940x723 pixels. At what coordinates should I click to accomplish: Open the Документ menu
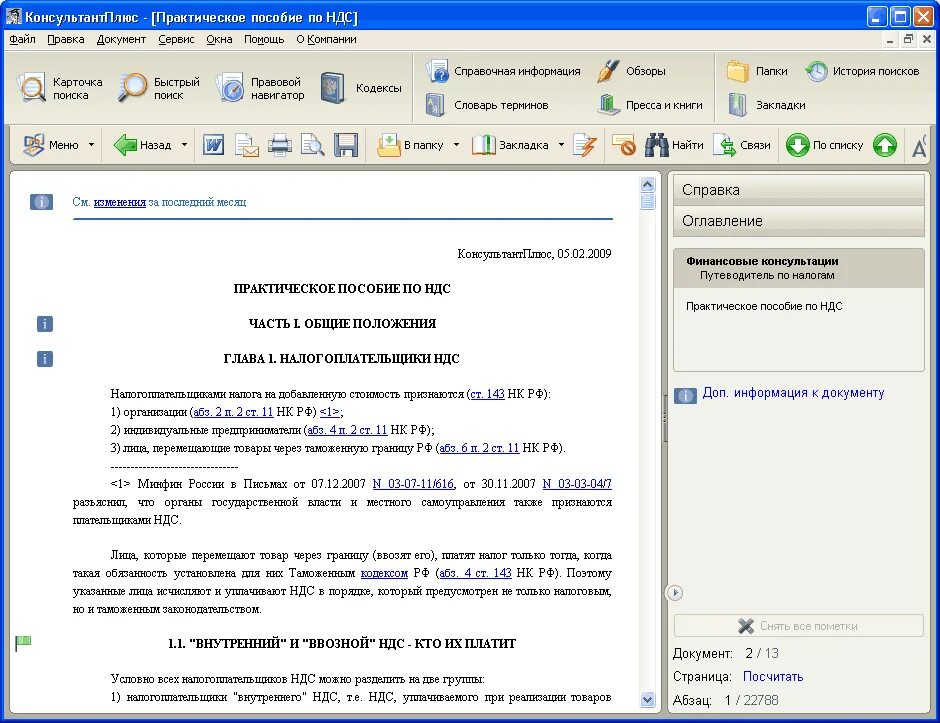tap(121, 40)
